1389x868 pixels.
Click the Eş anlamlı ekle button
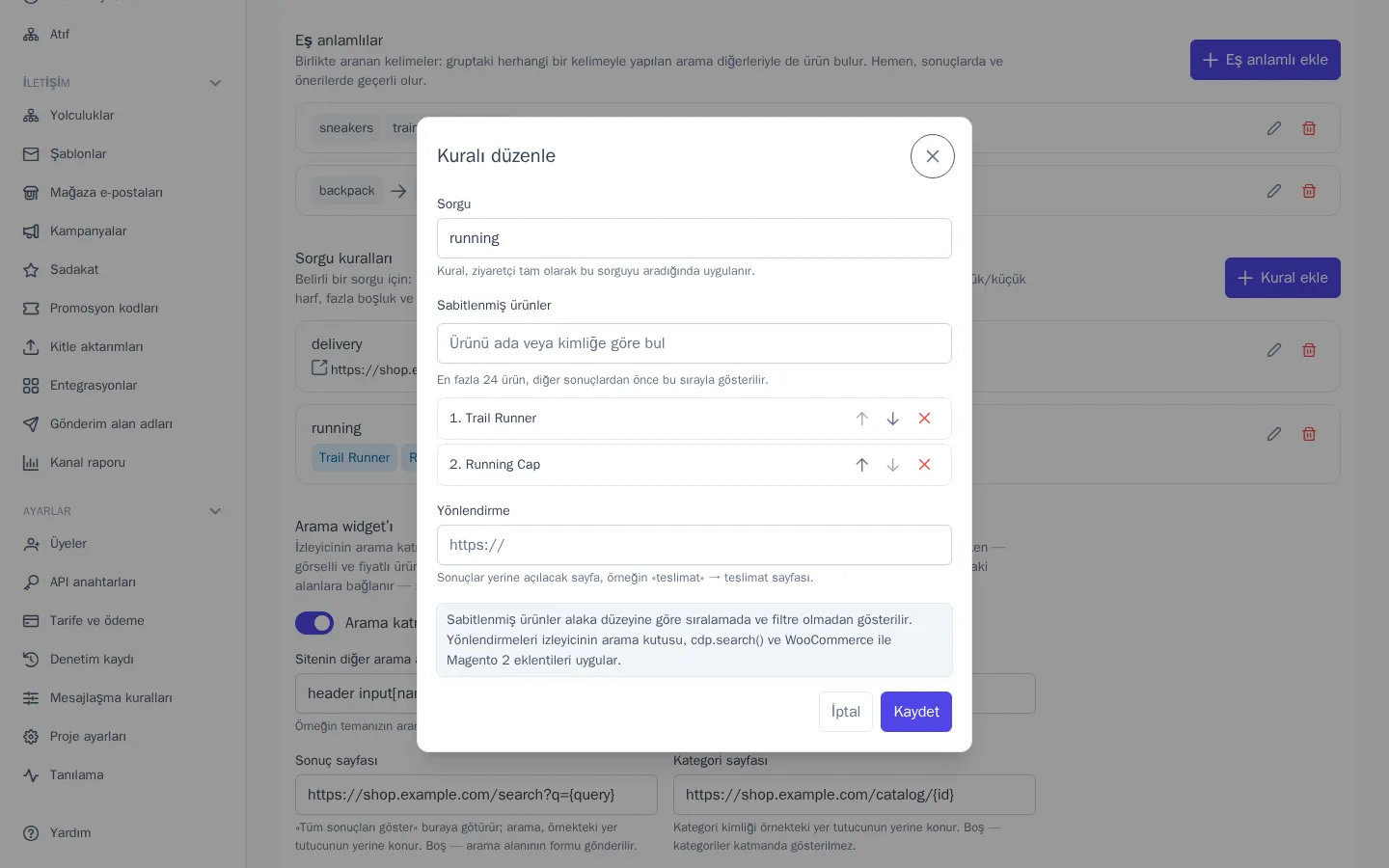click(x=1266, y=60)
